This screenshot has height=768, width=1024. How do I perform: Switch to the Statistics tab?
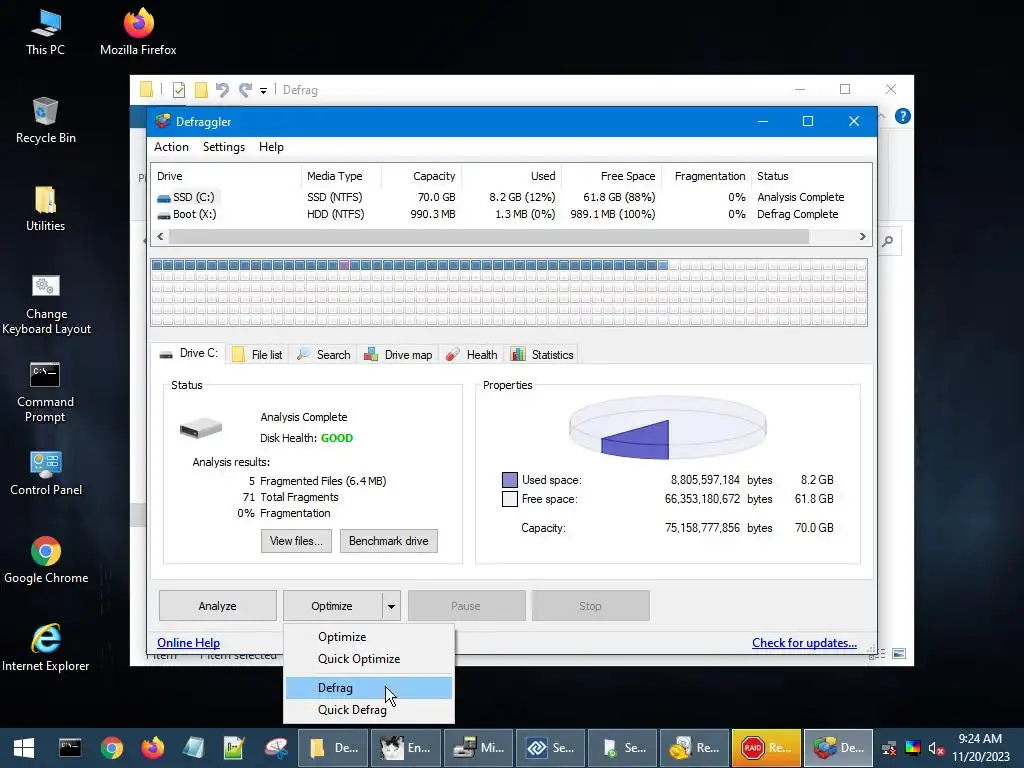tap(542, 355)
